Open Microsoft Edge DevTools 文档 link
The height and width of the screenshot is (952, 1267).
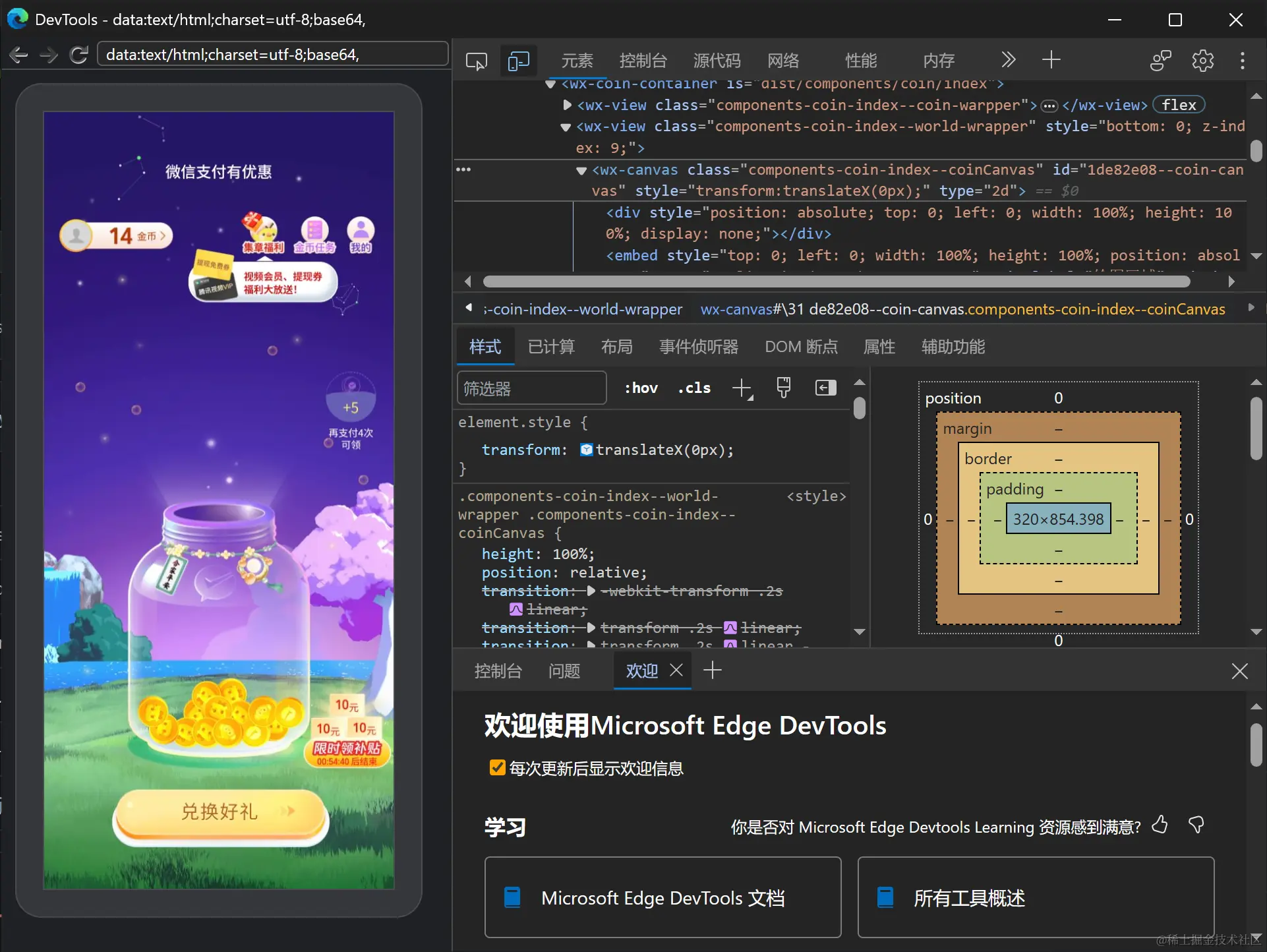663,897
